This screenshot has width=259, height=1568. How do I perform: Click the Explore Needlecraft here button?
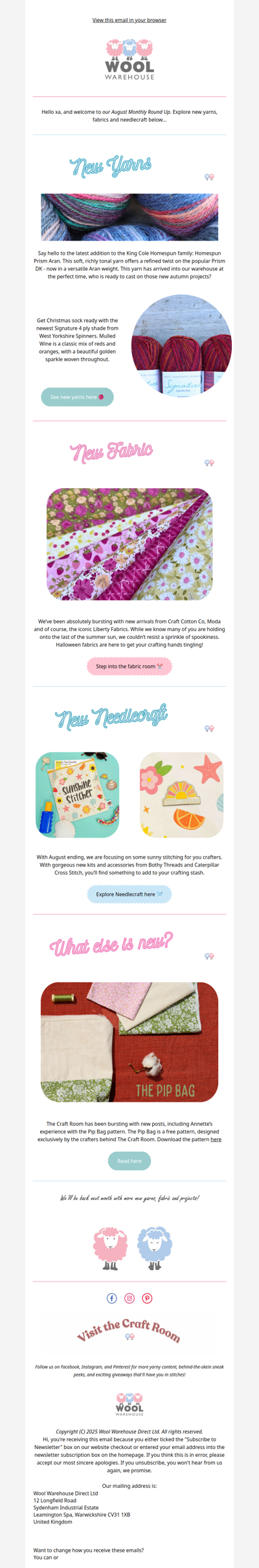129,894
